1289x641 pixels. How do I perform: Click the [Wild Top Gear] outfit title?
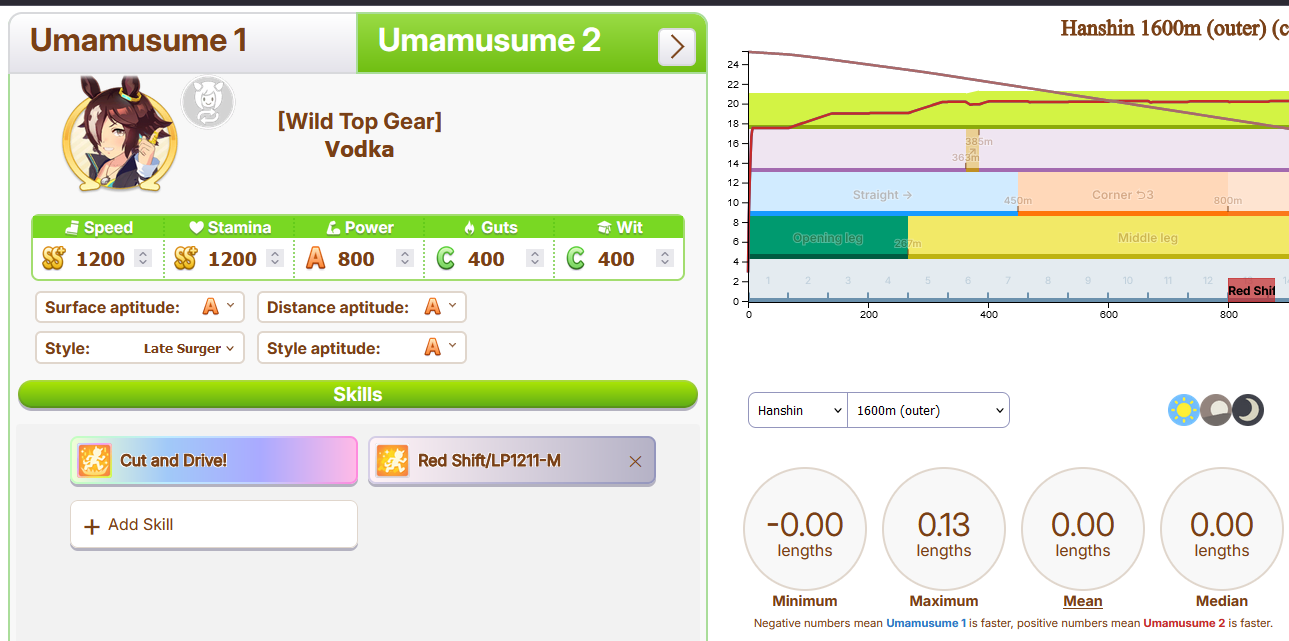(x=360, y=121)
